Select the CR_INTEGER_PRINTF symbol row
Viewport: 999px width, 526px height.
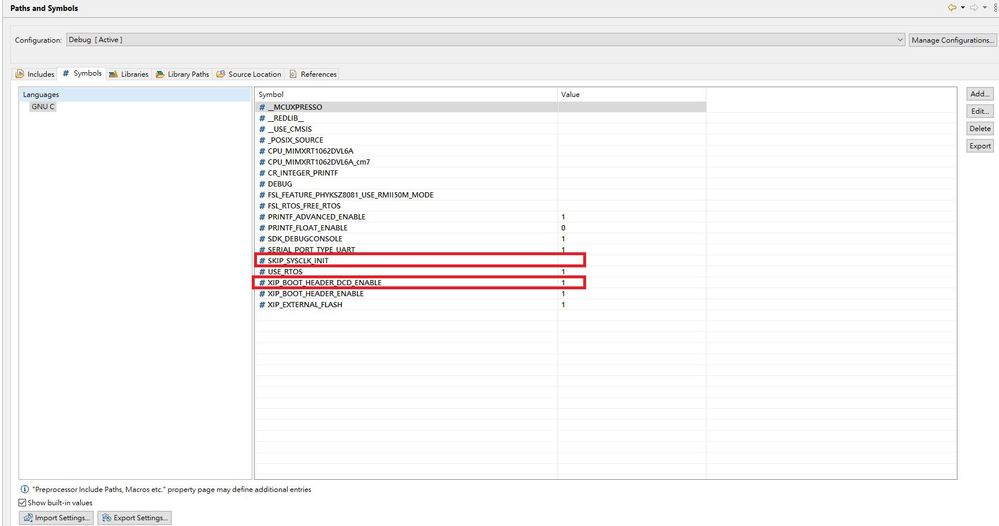coord(480,173)
